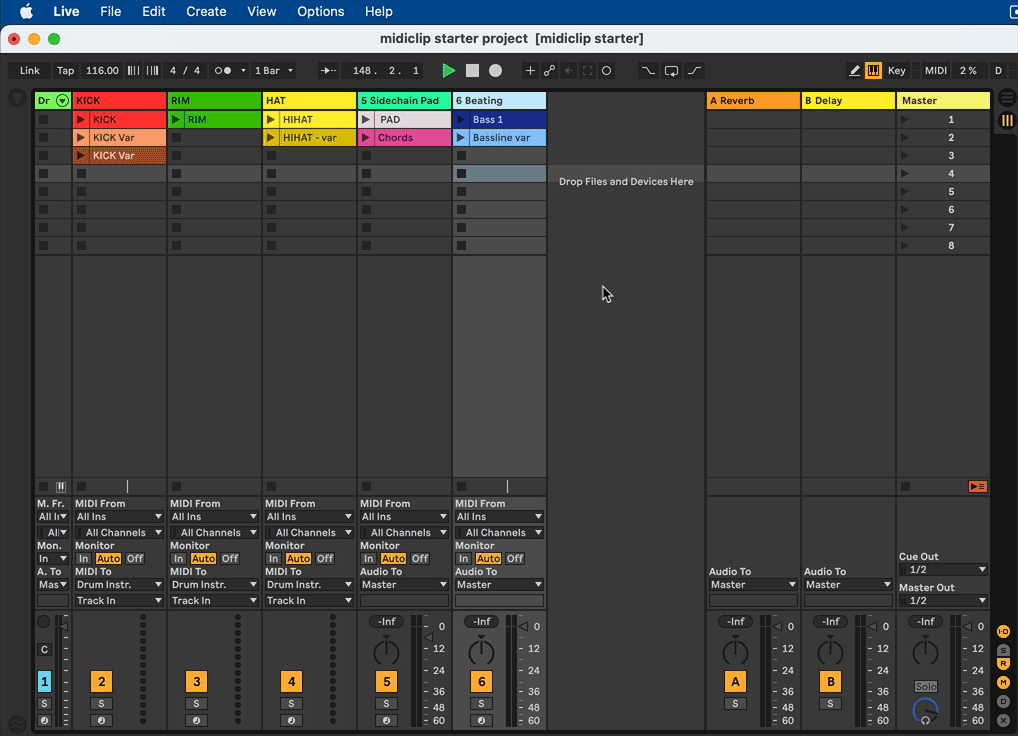This screenshot has height=736, width=1018.
Task: Click Back to Arrangement button in Master
Action: pos(977,487)
